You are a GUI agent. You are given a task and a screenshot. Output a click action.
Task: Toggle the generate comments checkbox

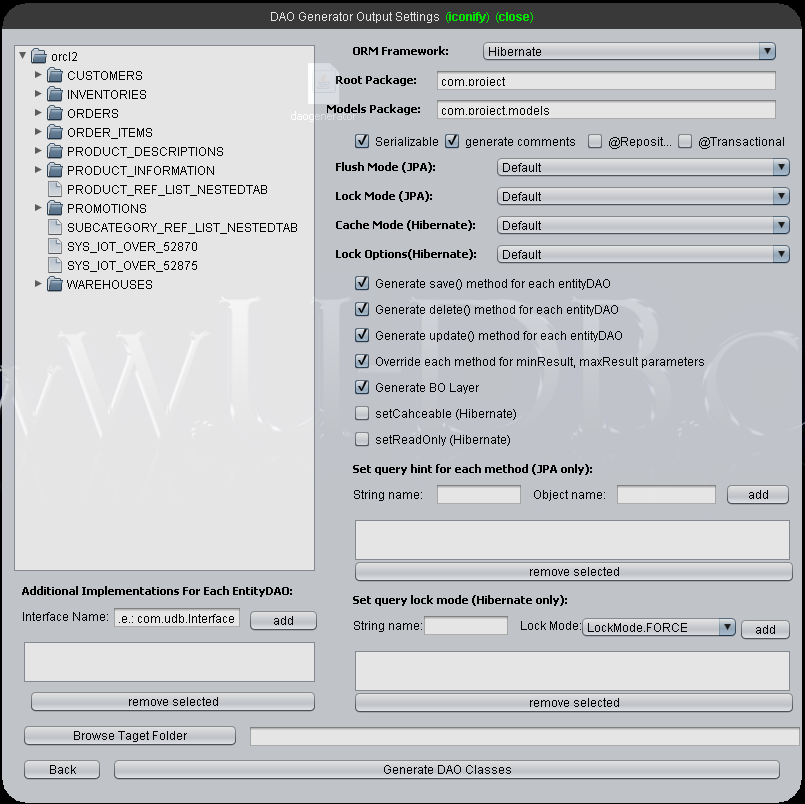point(452,141)
